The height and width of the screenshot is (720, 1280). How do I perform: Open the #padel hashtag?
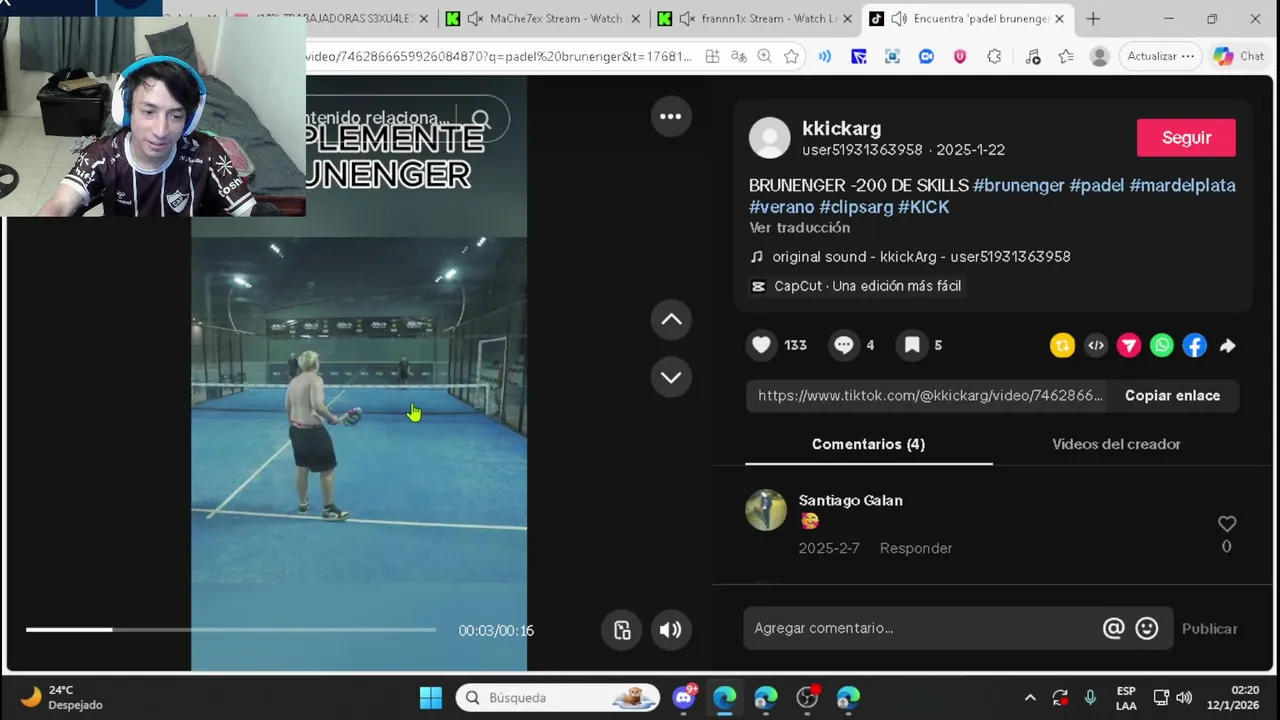[x=1097, y=185]
